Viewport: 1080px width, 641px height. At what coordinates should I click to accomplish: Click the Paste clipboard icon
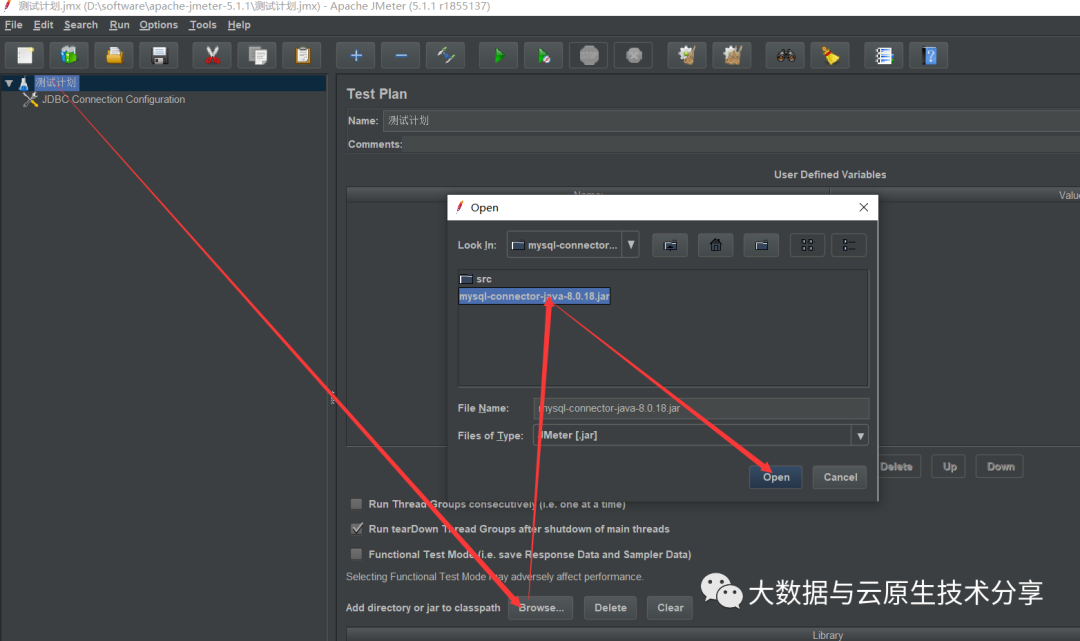pos(302,56)
